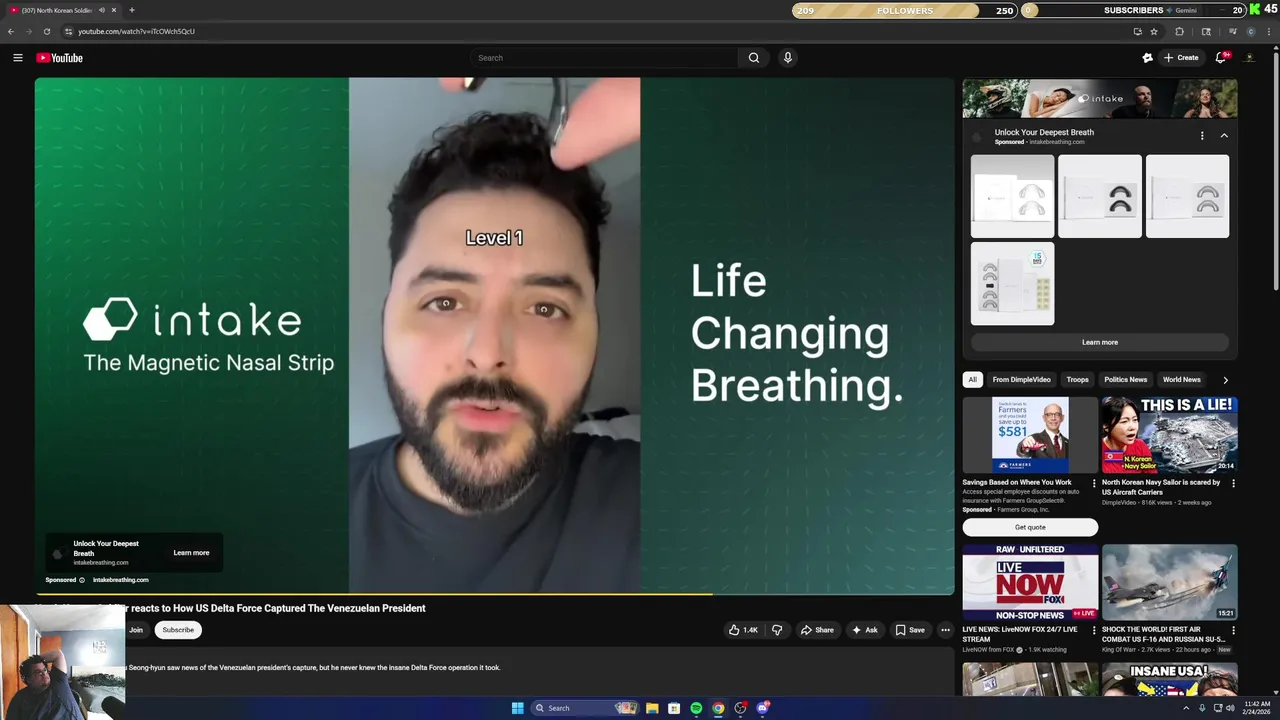Click the browser address bar URL

pyautogui.click(x=136, y=31)
